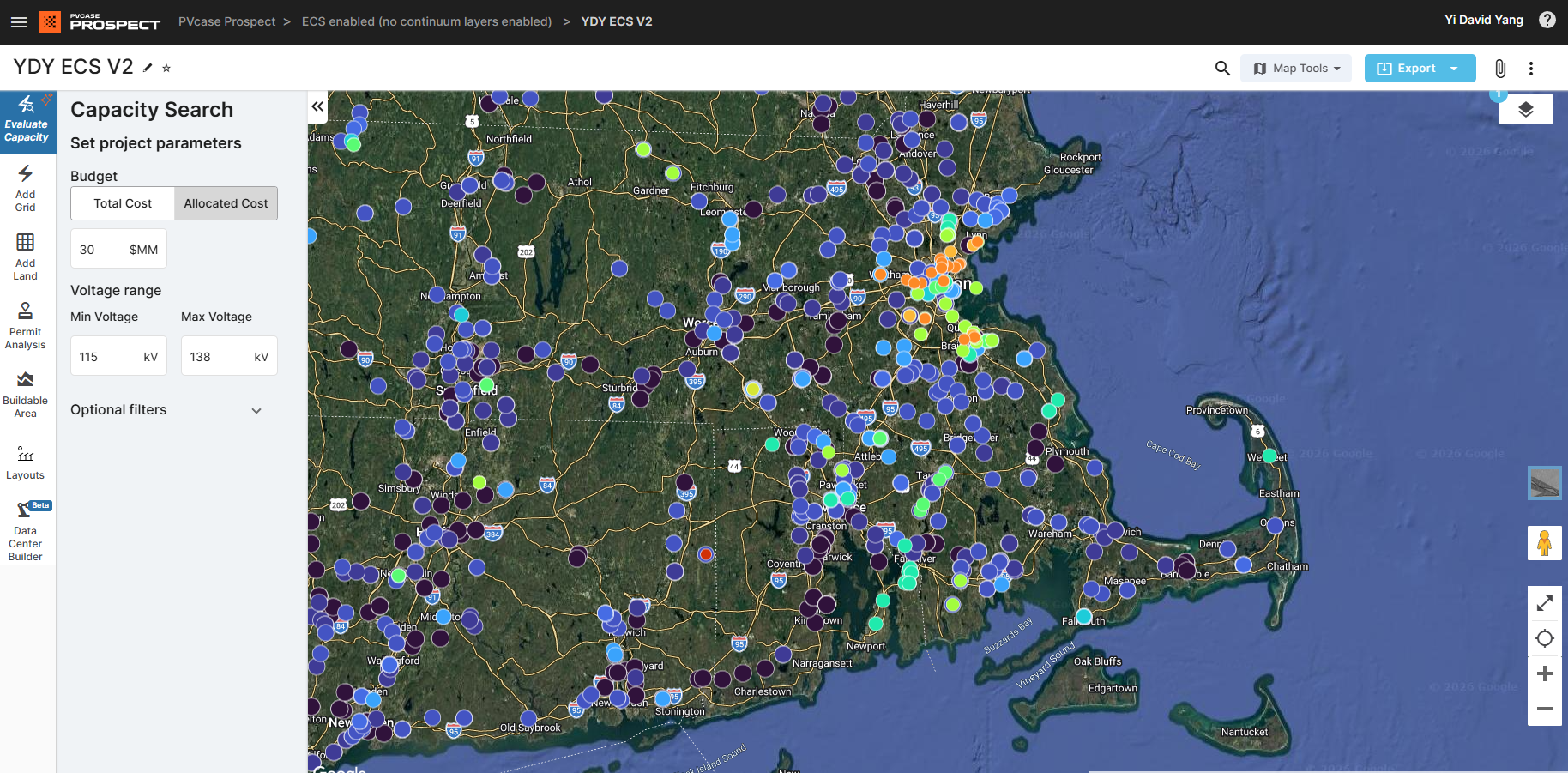1568x773 pixels.
Task: Expand the Export dropdown arrow
Action: coord(1454,68)
